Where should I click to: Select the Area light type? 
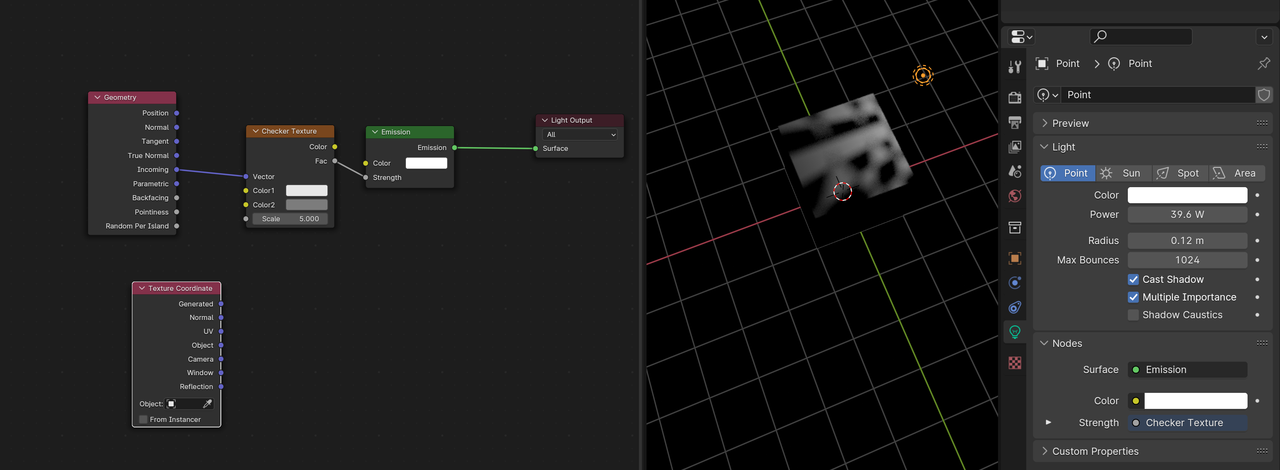1236,173
